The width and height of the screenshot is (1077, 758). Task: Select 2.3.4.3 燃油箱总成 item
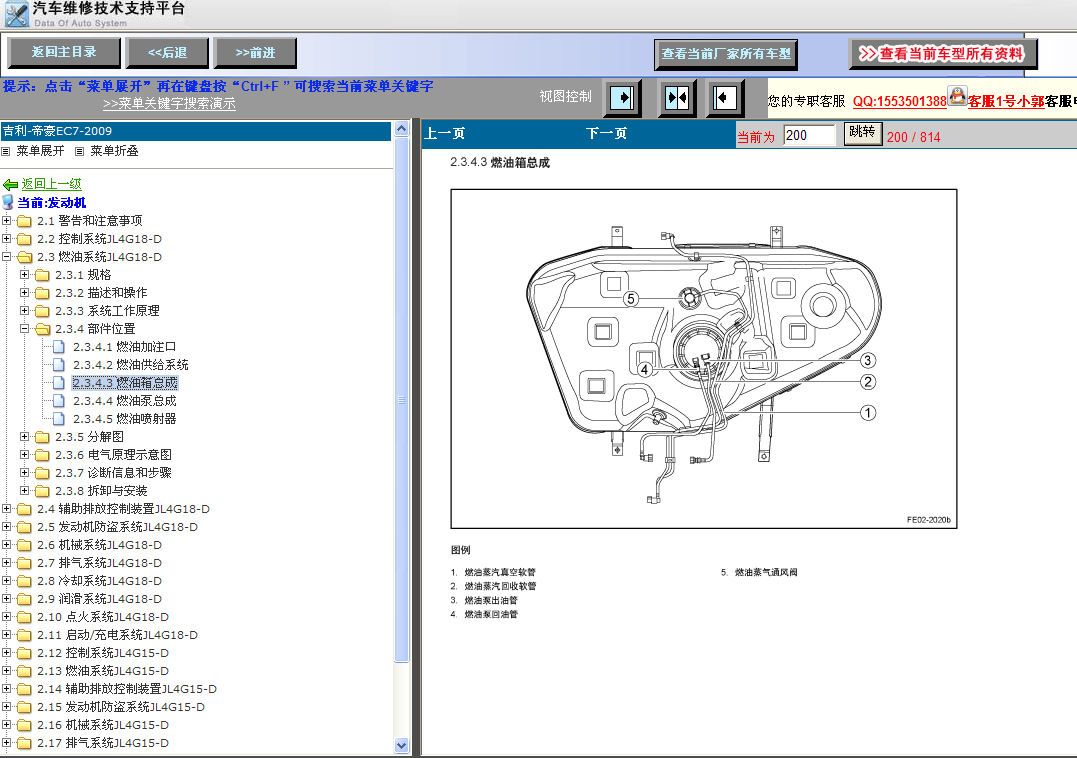(125, 383)
